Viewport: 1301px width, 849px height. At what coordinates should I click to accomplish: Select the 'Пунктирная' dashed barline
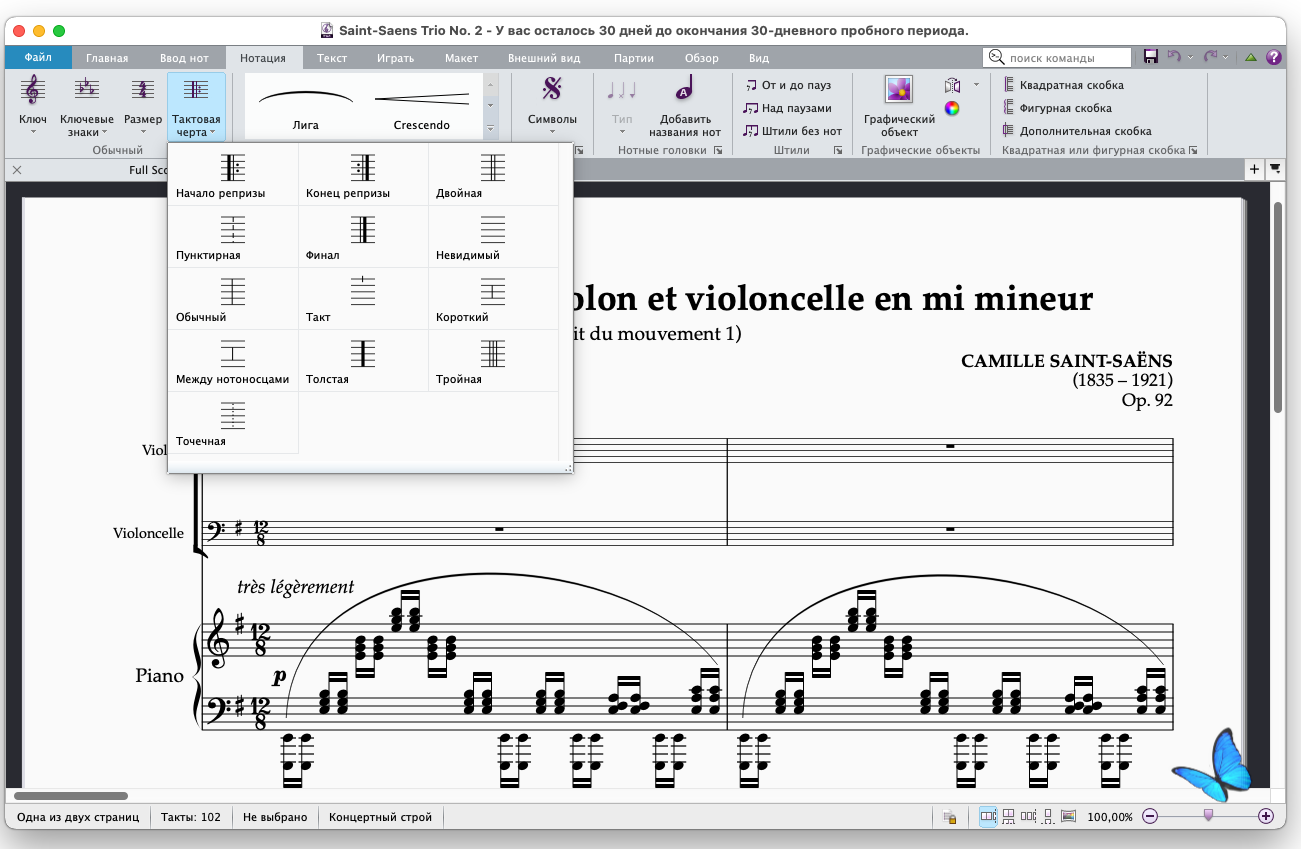(x=232, y=231)
